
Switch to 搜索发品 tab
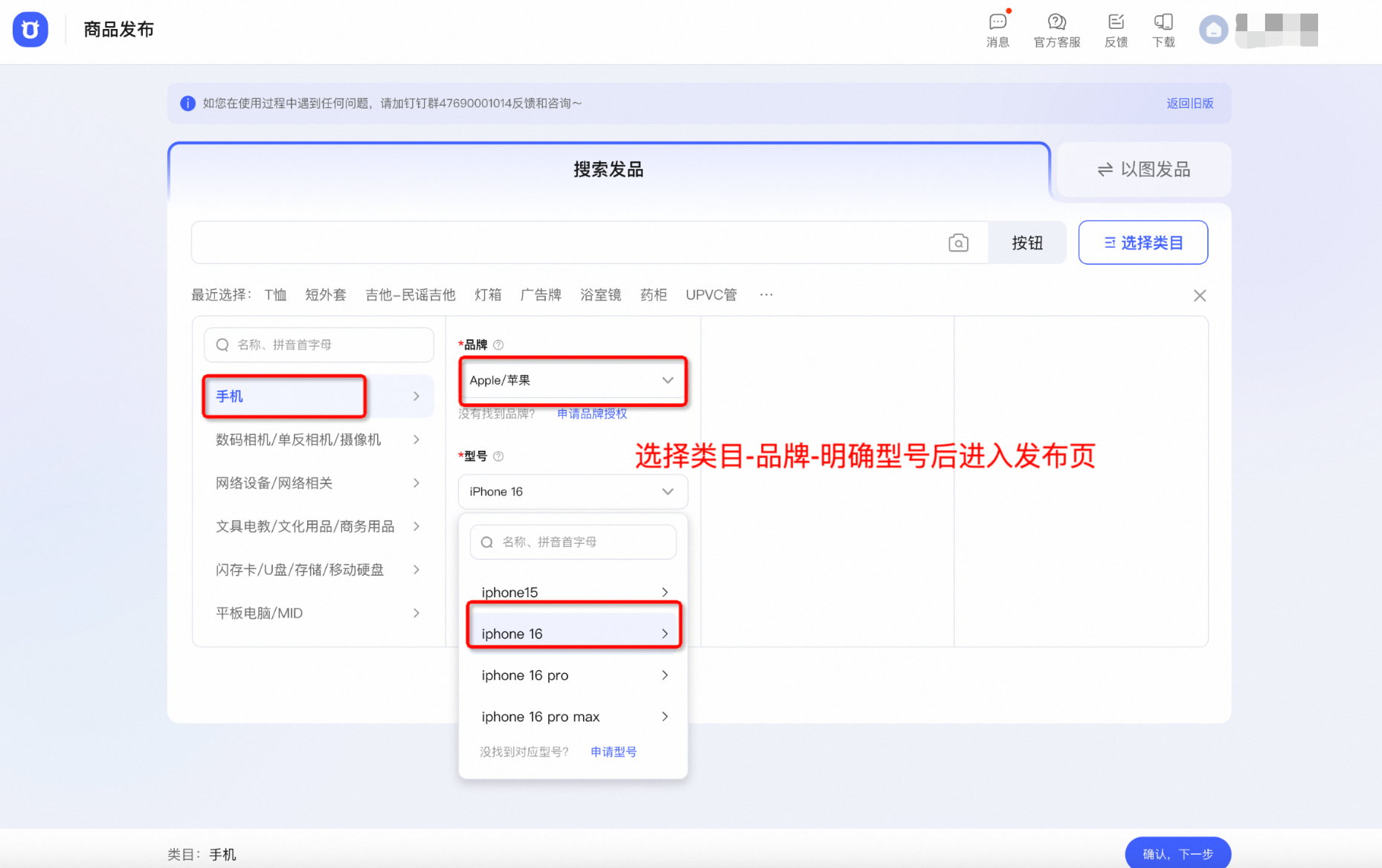(x=608, y=170)
